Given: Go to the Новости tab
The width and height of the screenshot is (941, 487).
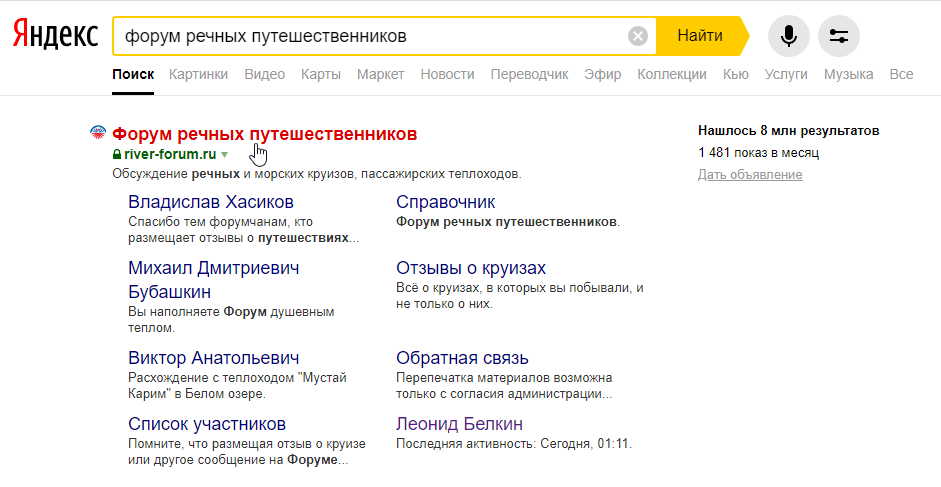Looking at the screenshot, I should point(447,74).
